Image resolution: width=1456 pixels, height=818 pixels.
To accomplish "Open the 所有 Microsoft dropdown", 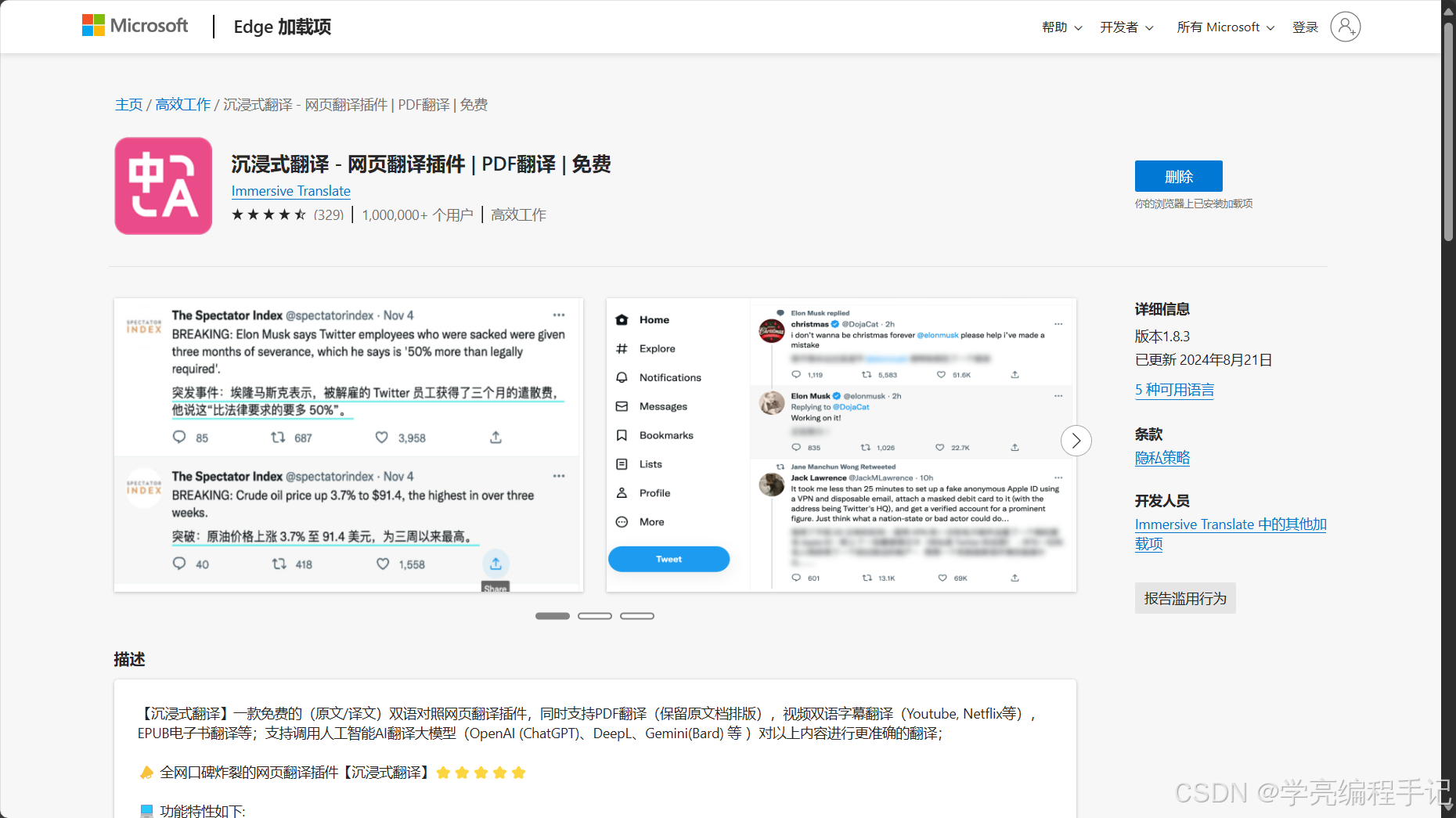I will pyautogui.click(x=1224, y=27).
